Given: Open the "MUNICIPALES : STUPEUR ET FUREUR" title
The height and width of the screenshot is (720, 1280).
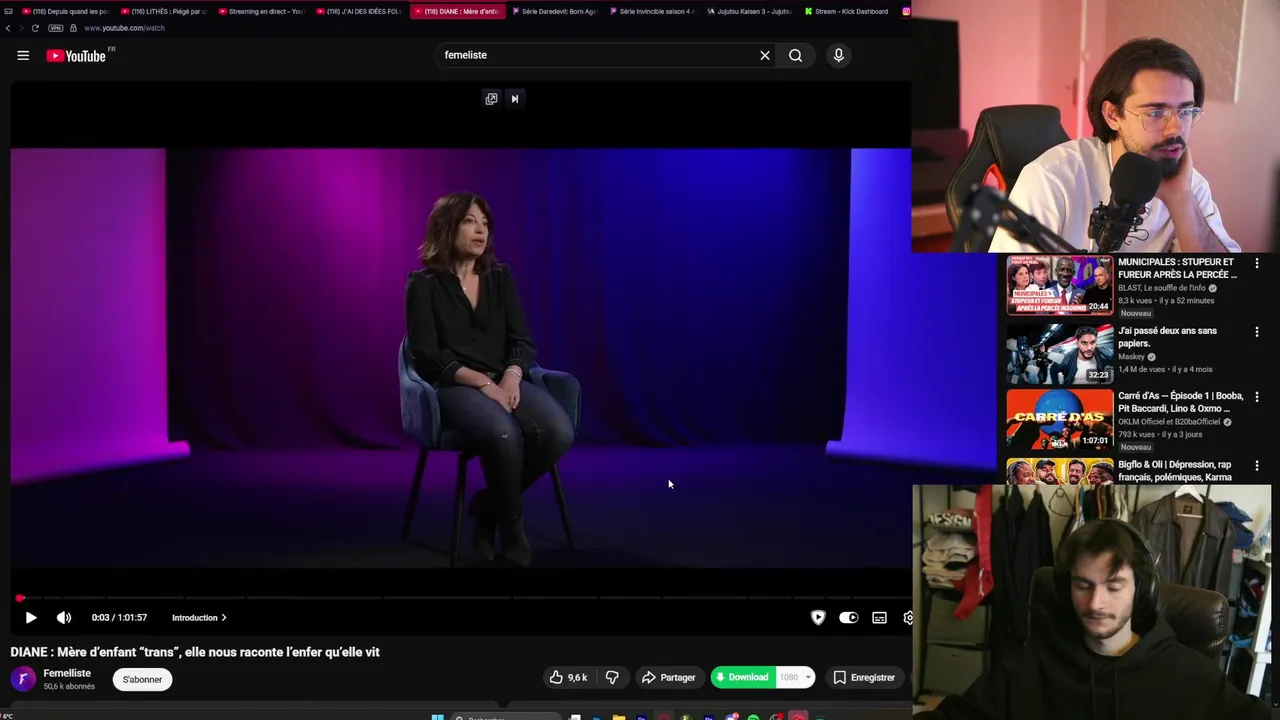Looking at the screenshot, I should [x=1177, y=268].
